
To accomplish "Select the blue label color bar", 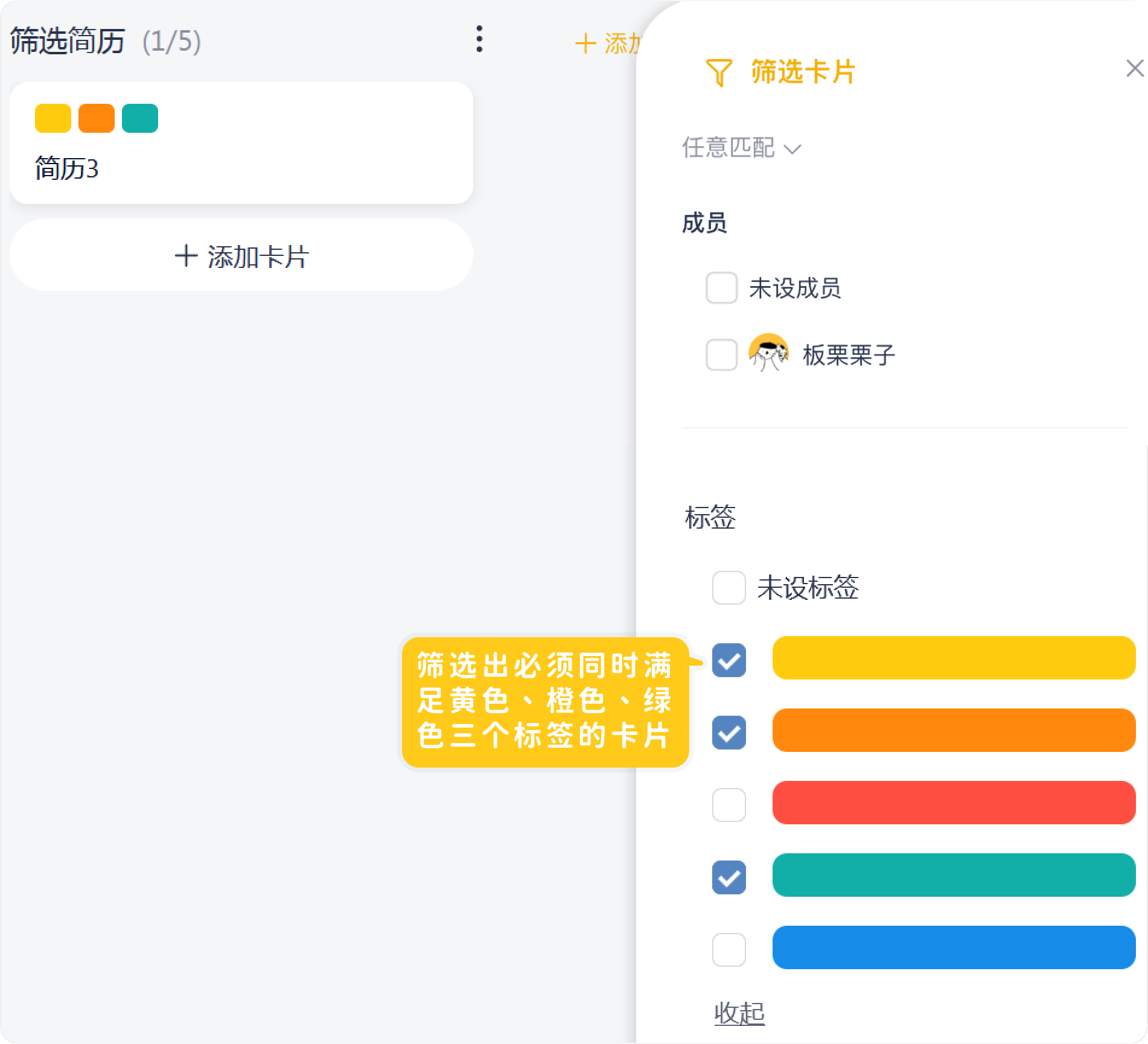I will tap(954, 947).
